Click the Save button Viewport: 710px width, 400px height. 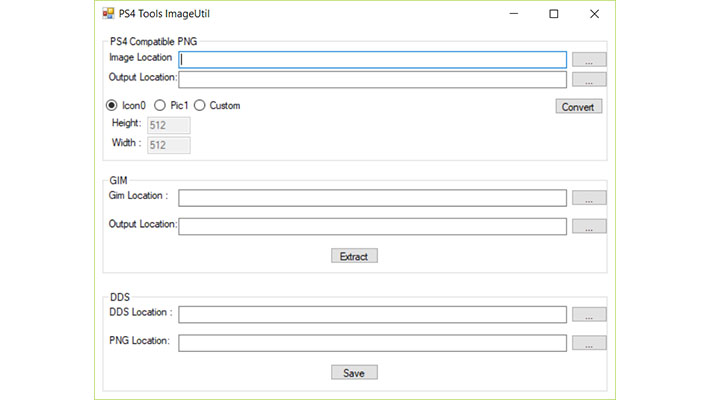click(x=354, y=372)
